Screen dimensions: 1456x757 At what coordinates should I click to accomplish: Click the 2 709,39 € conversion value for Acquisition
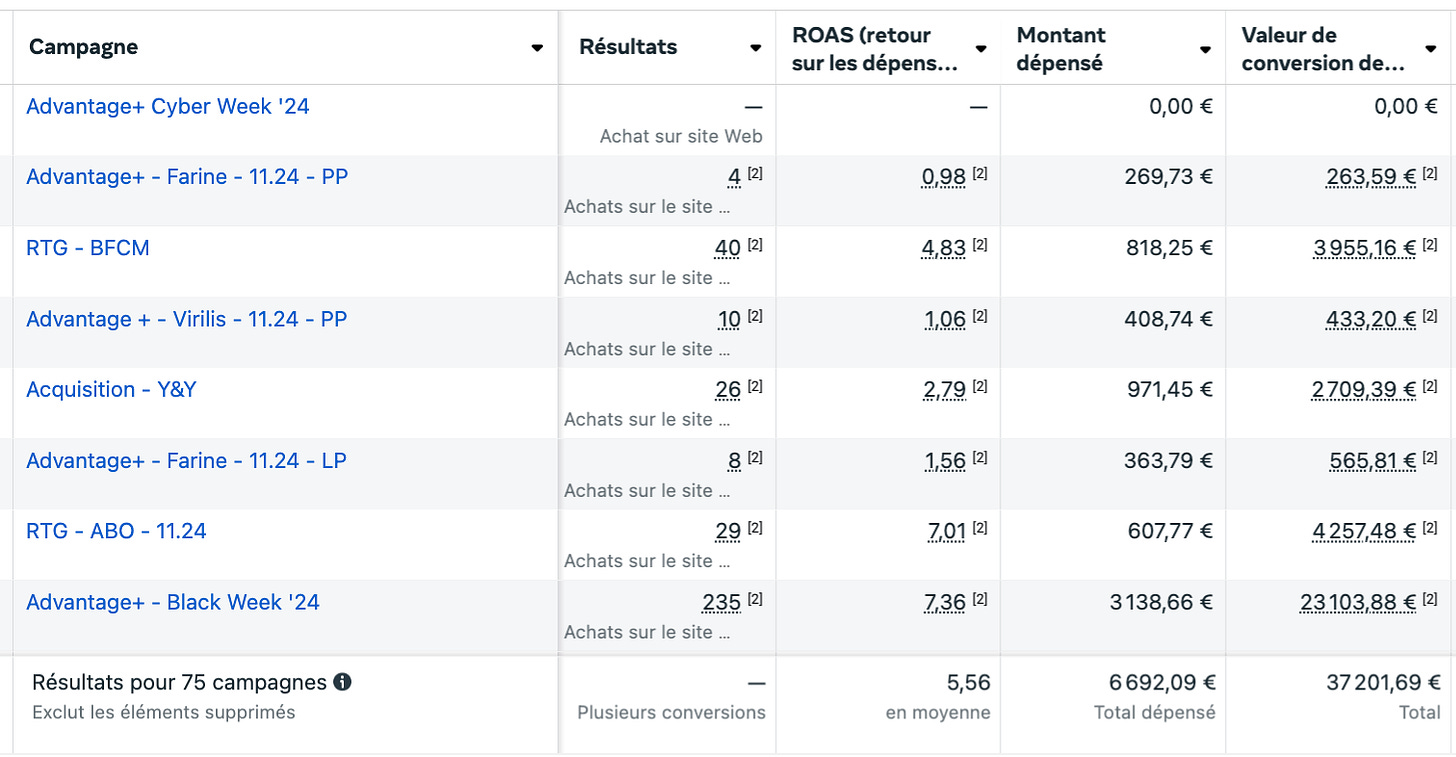[x=1364, y=390]
